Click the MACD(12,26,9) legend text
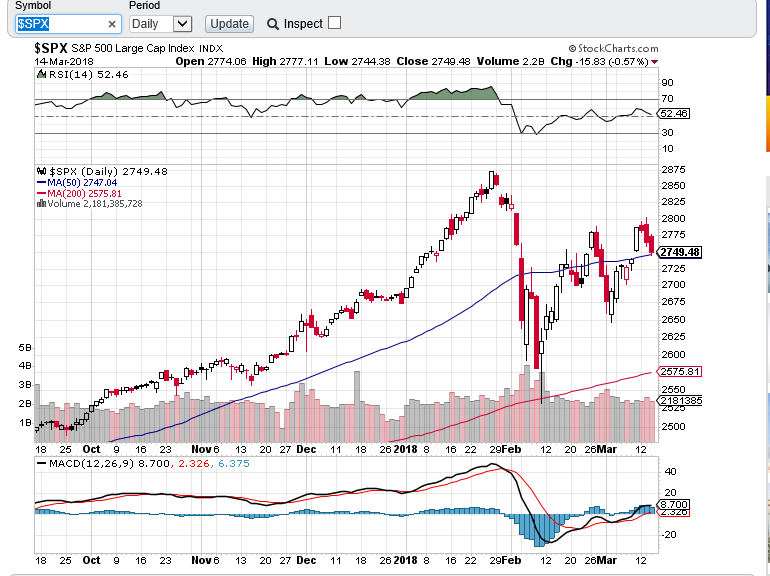The image size is (770, 576). pos(92,464)
